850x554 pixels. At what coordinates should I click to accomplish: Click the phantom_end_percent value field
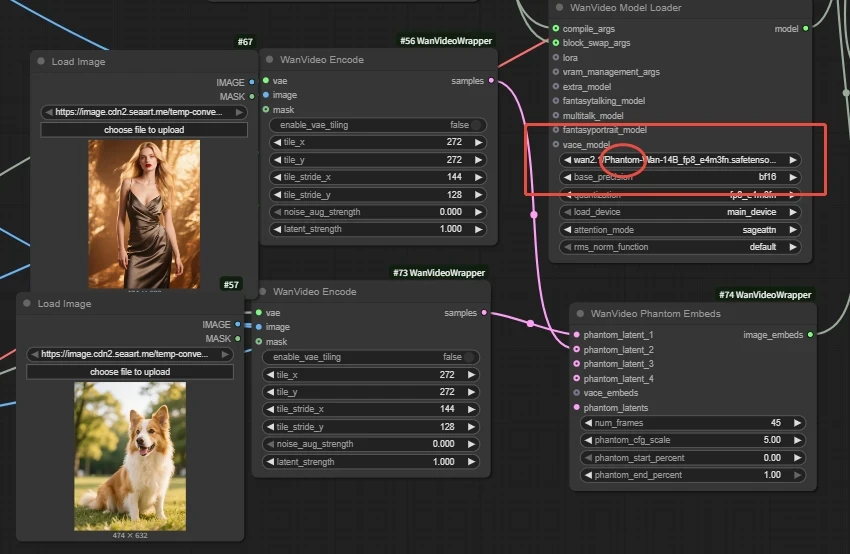690,475
